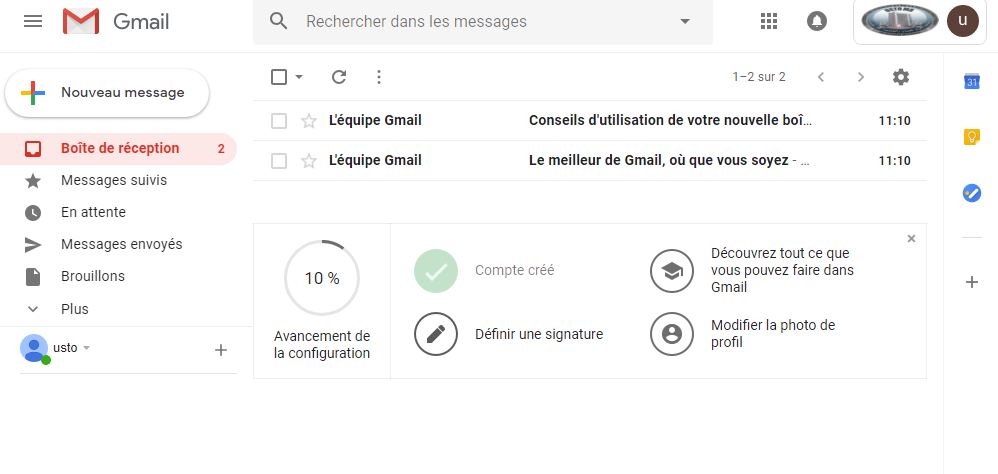998x474 pixels.
Task: Tick the checkbox of the 'Le meilleur de Gmail' email
Action: (x=279, y=161)
